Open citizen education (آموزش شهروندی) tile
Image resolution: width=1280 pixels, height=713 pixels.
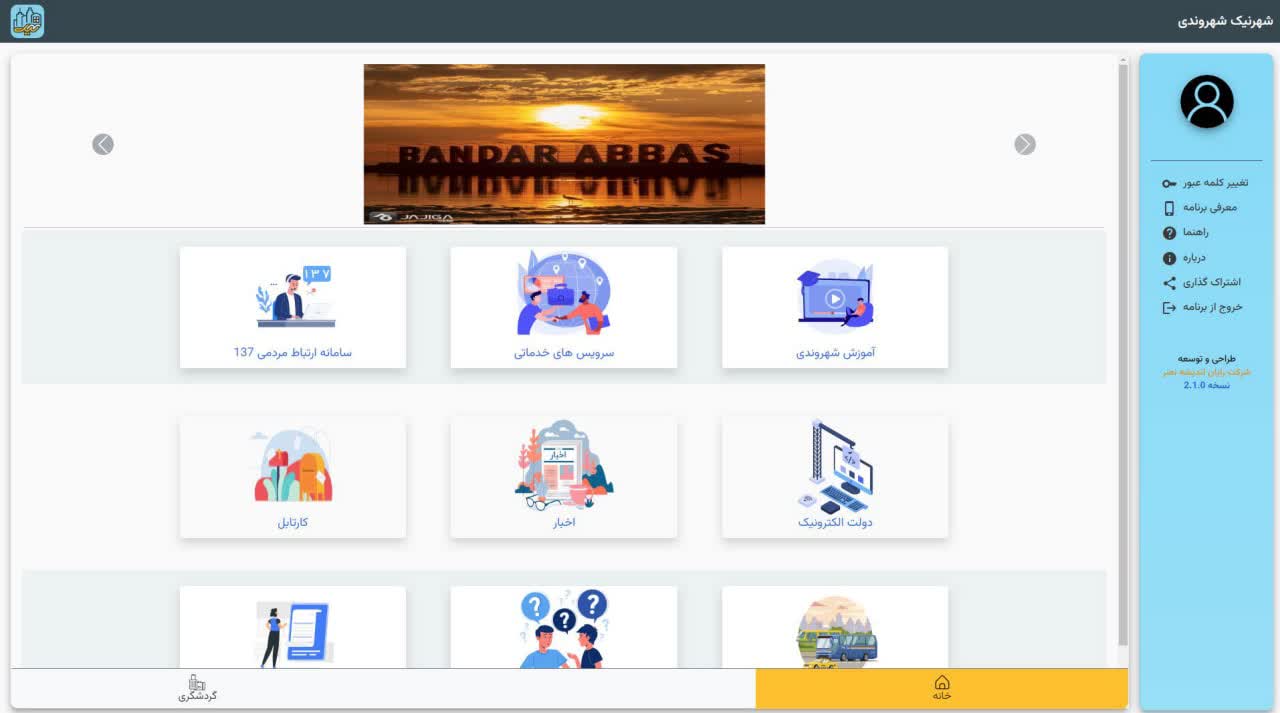pos(835,307)
